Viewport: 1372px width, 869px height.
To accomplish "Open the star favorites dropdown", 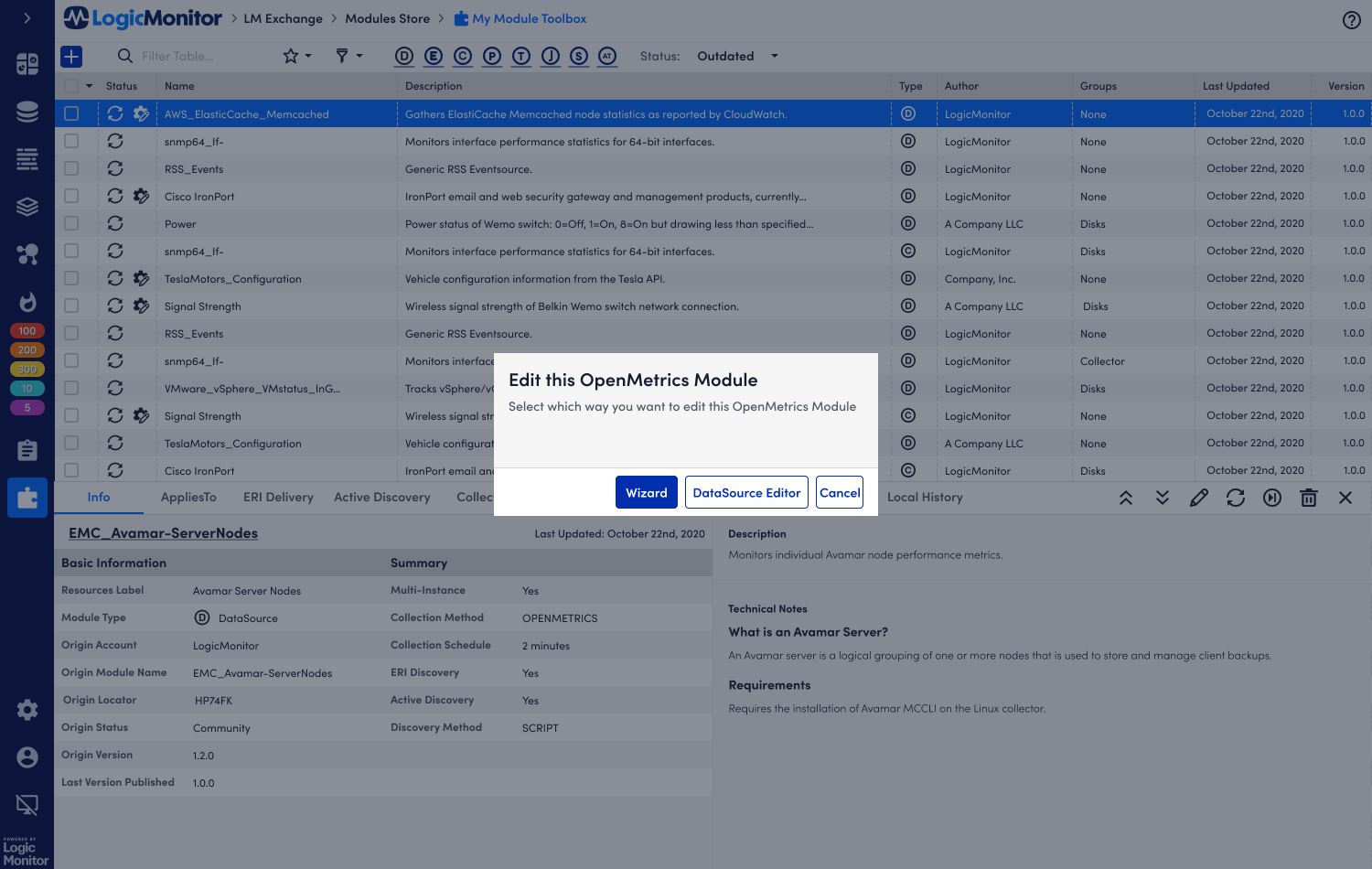I will tap(297, 57).
